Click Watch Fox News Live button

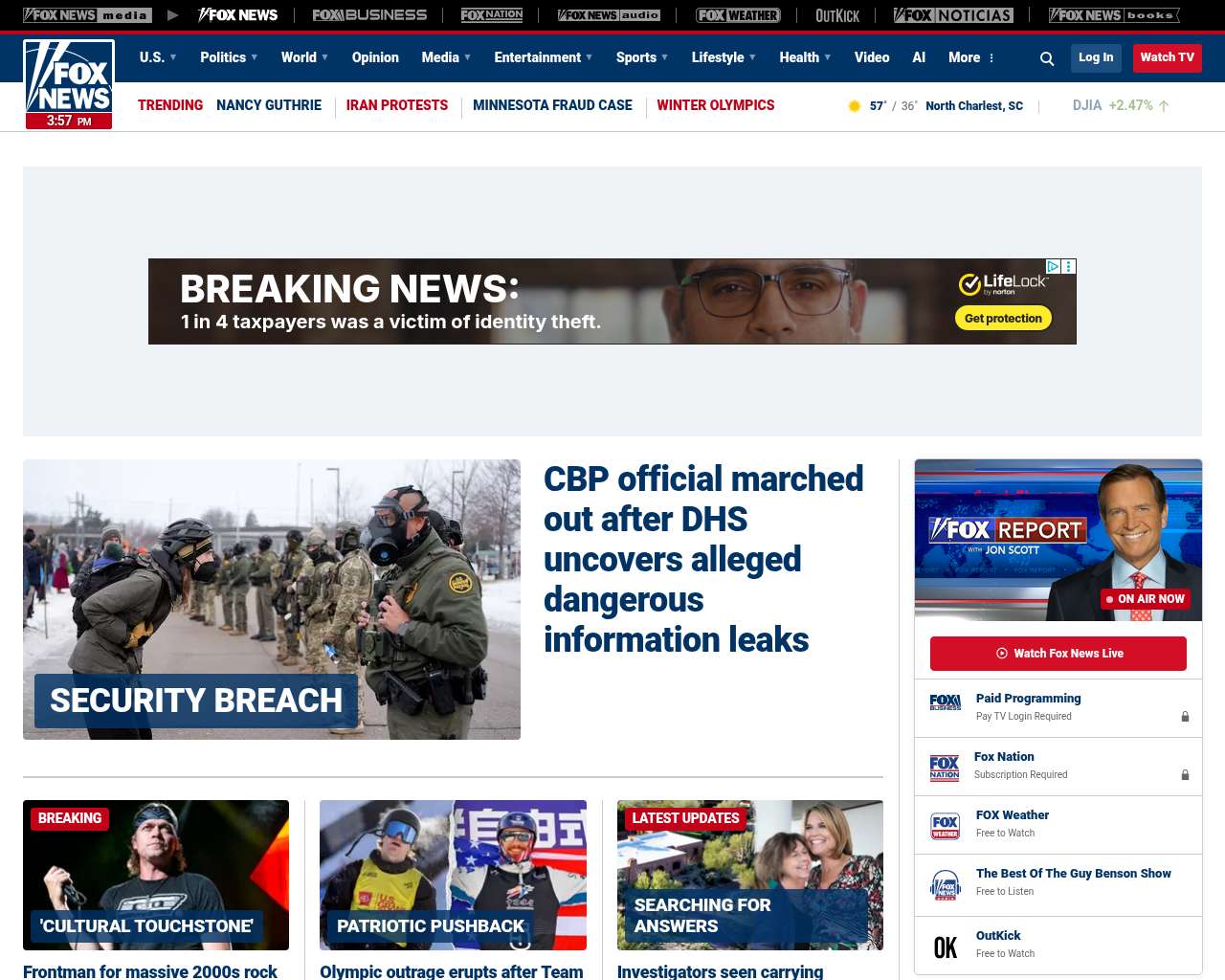click(x=1058, y=654)
